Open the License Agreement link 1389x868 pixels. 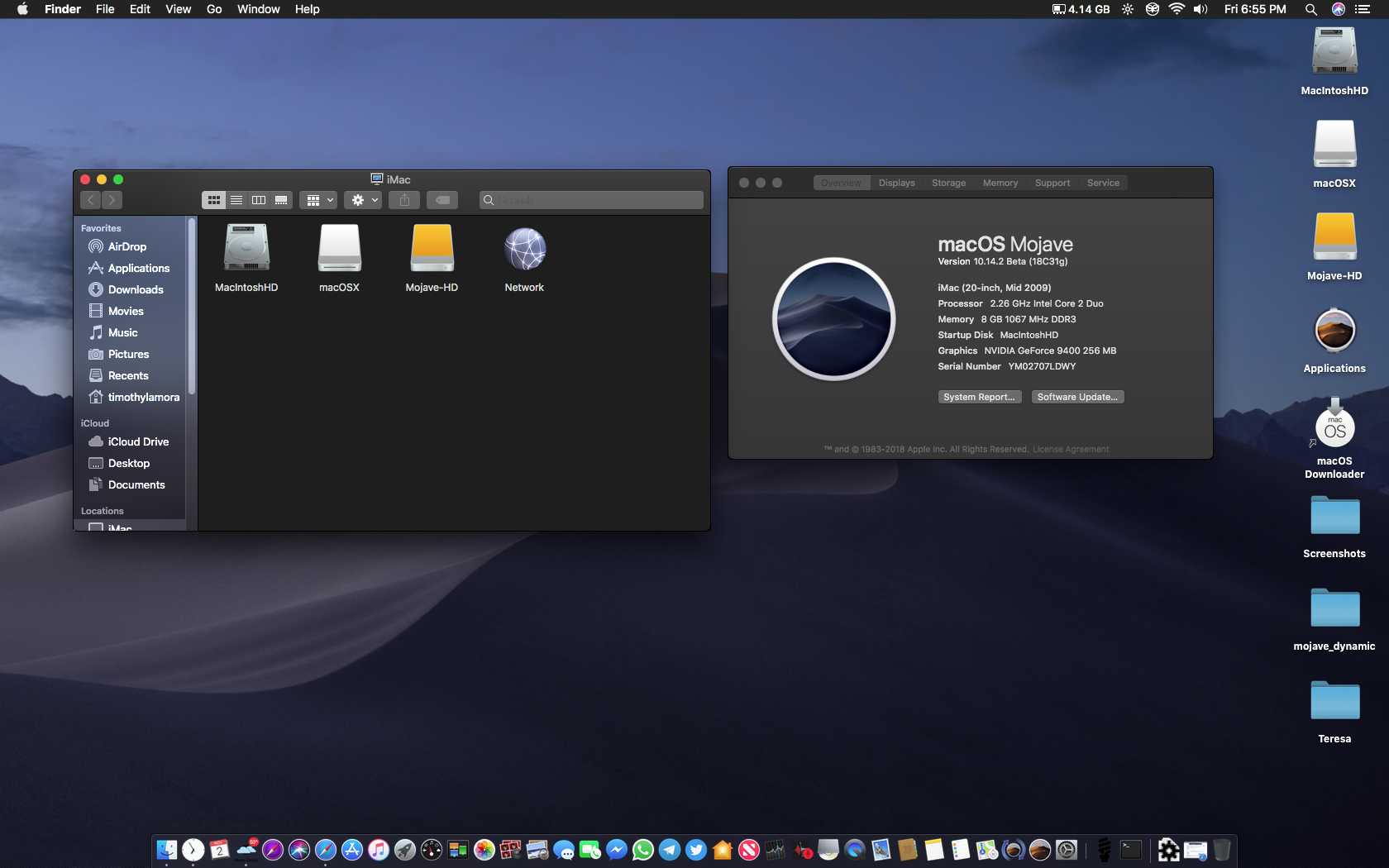tap(1070, 450)
